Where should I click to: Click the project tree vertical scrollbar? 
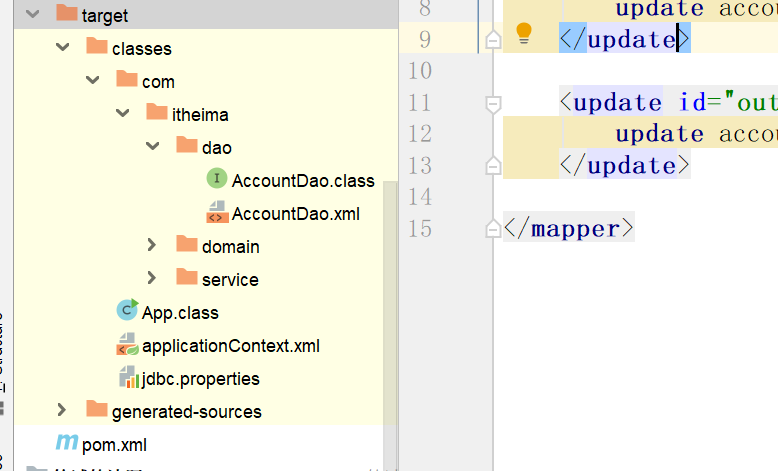click(390, 300)
